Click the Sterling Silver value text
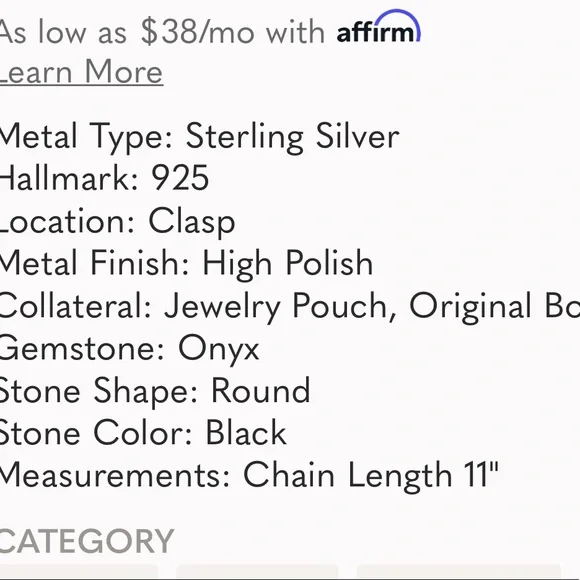This screenshot has height=580, width=580. point(292,137)
